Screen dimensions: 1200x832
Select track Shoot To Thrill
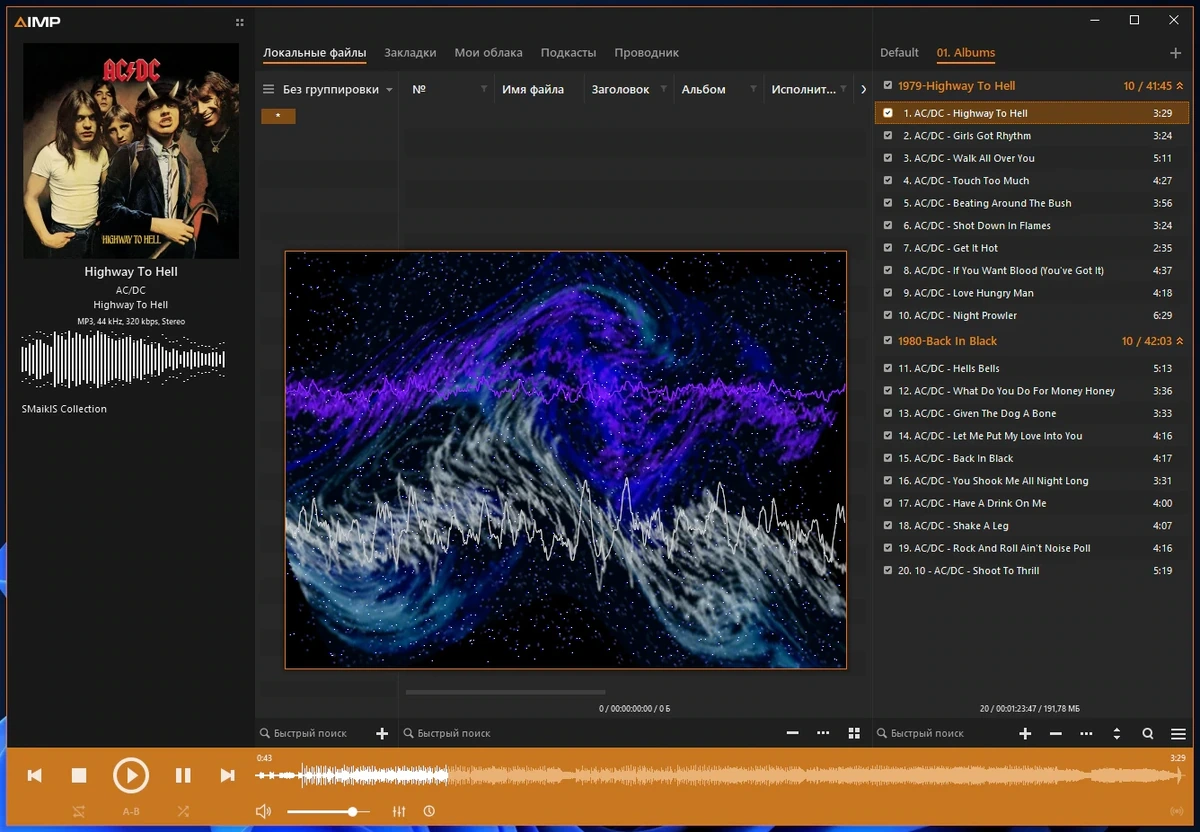[x=1032, y=571]
